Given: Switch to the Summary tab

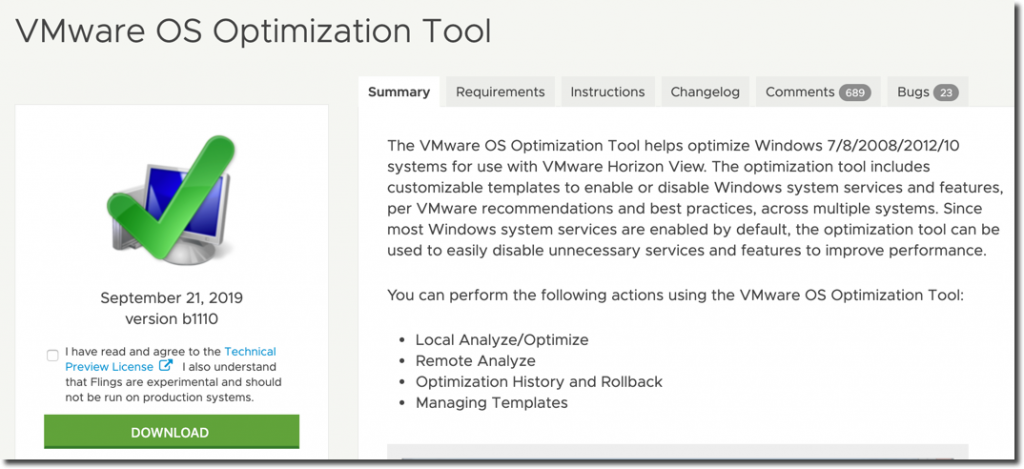Looking at the screenshot, I should pos(398,92).
